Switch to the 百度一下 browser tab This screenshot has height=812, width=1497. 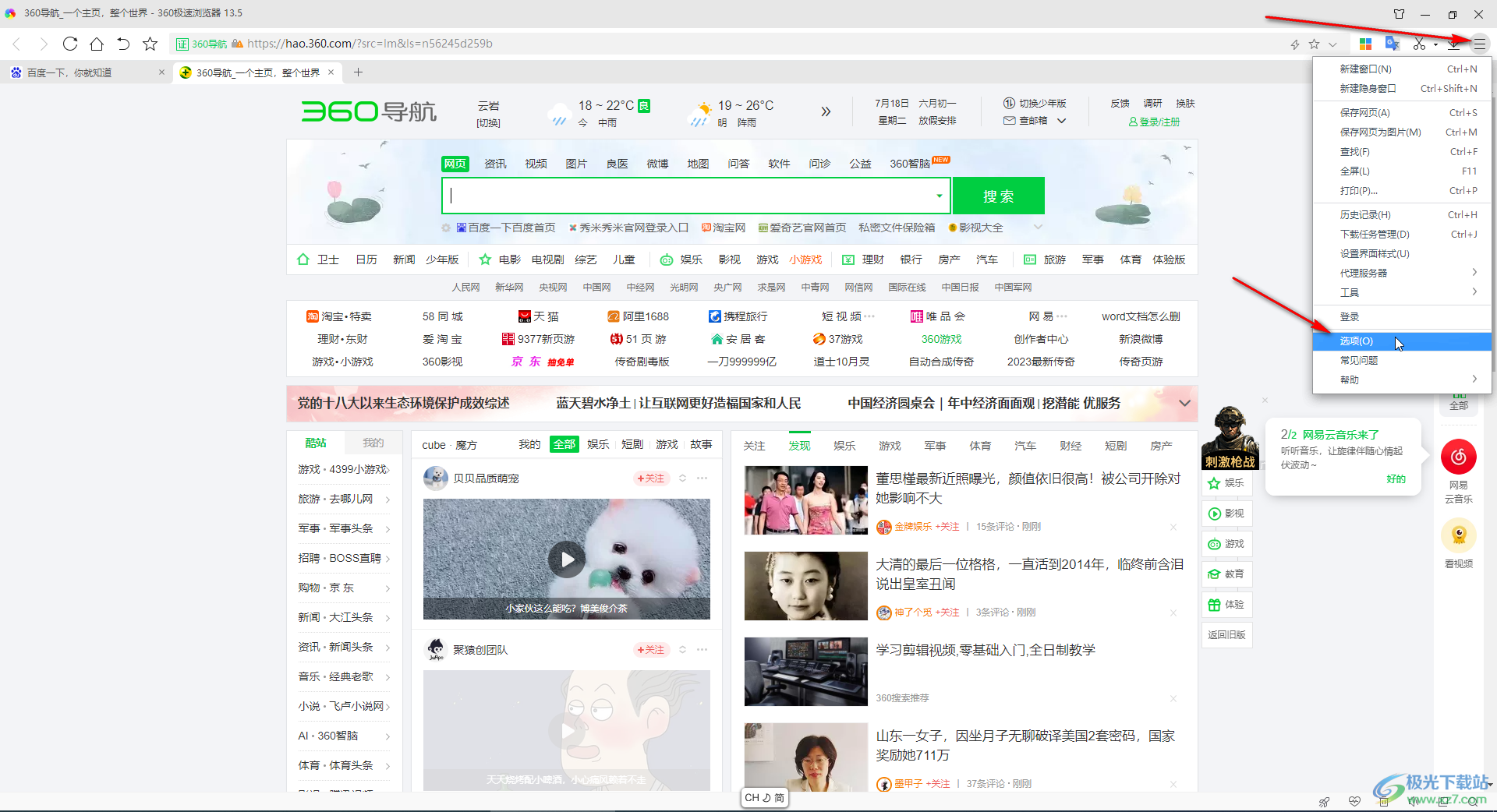click(x=86, y=72)
